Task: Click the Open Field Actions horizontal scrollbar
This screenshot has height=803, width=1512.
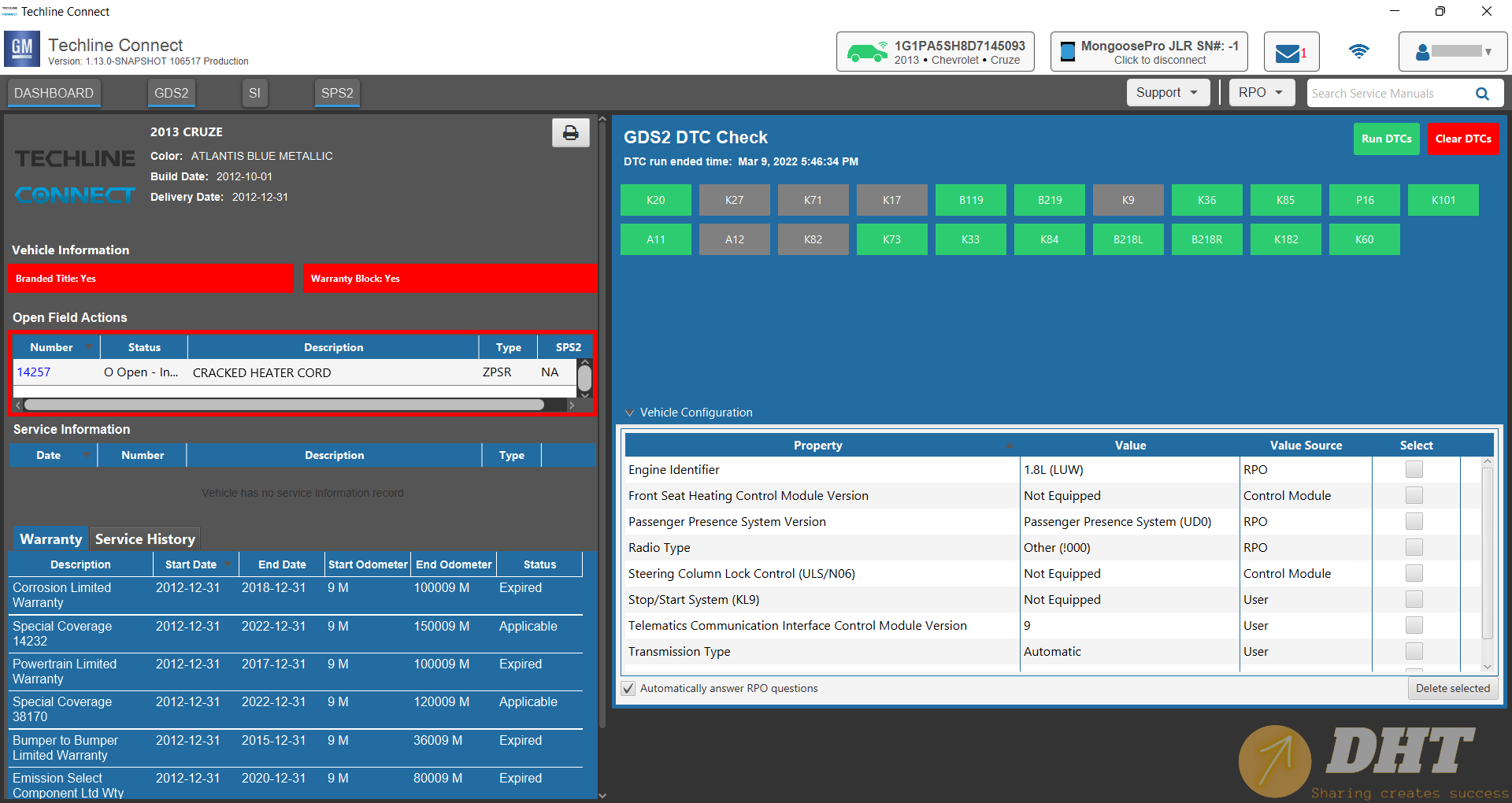Action: (x=283, y=405)
